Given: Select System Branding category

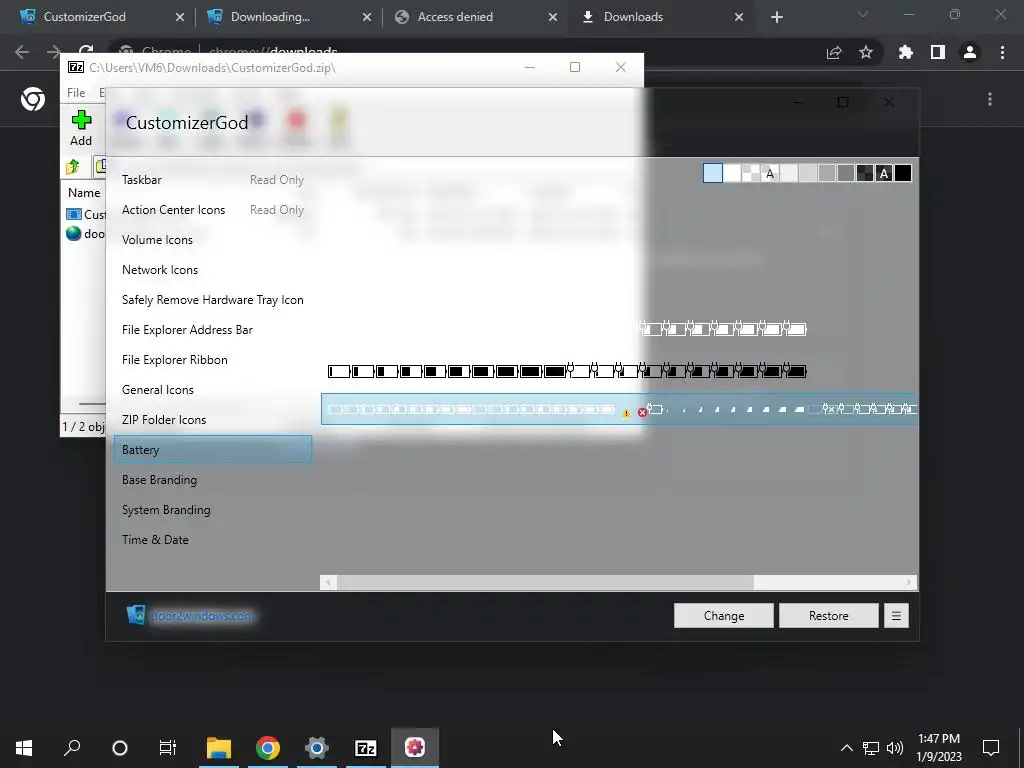Looking at the screenshot, I should coord(213,510).
